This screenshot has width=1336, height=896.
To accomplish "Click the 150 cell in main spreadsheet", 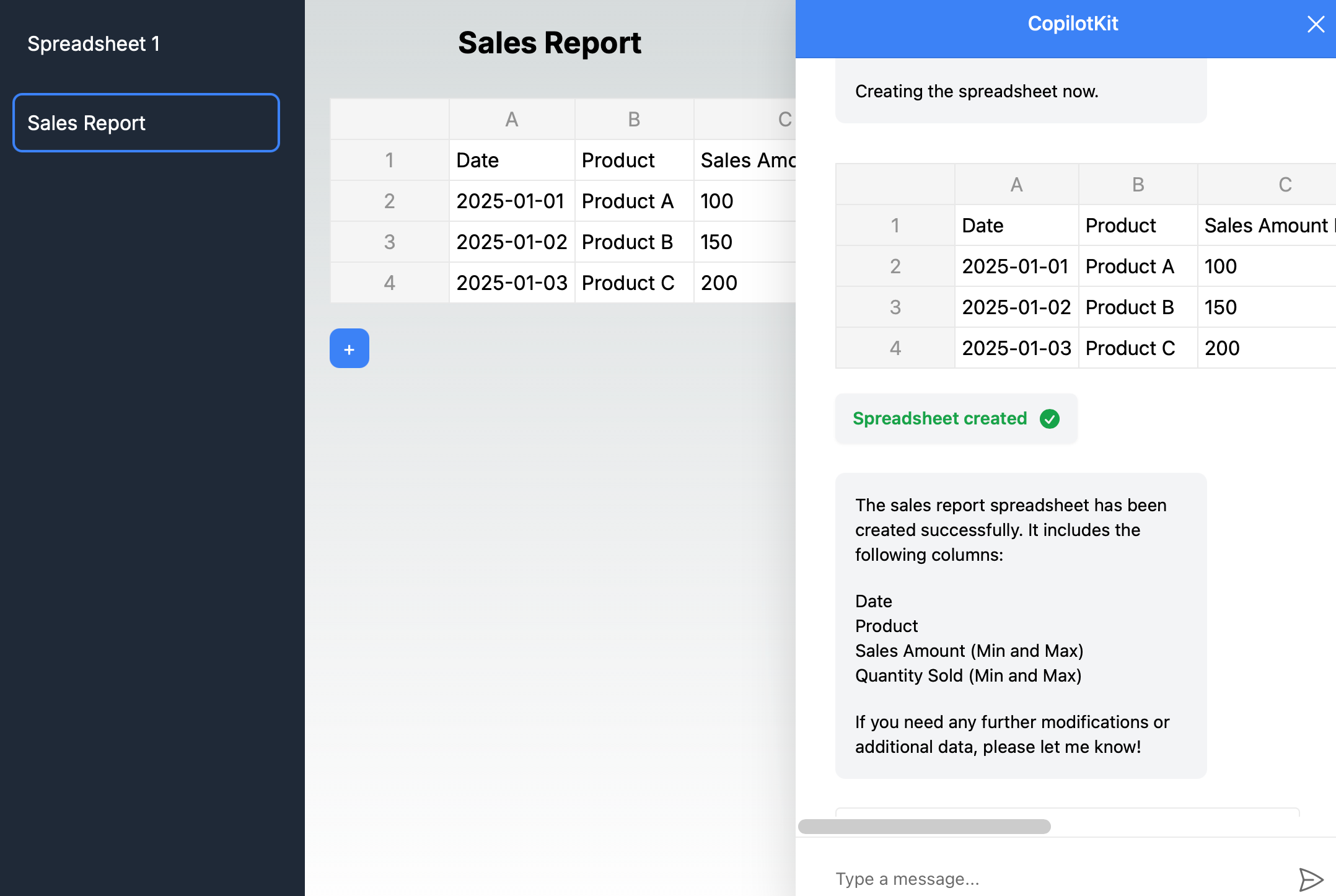I will 745,242.
